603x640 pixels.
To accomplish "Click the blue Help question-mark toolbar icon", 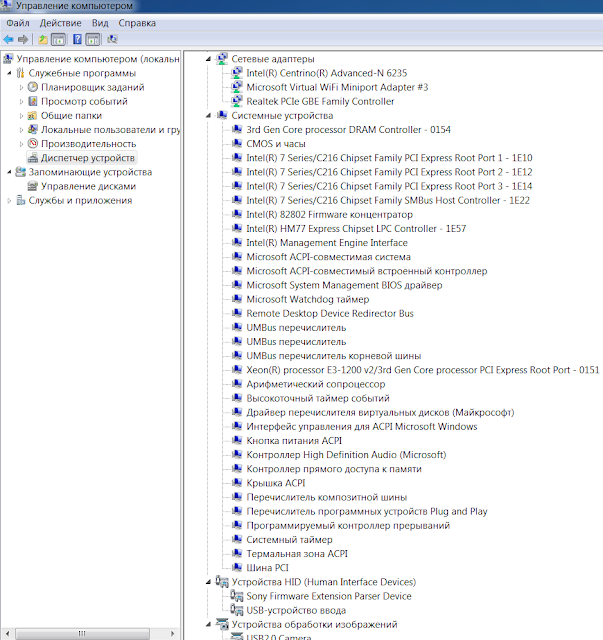I will click(77, 39).
